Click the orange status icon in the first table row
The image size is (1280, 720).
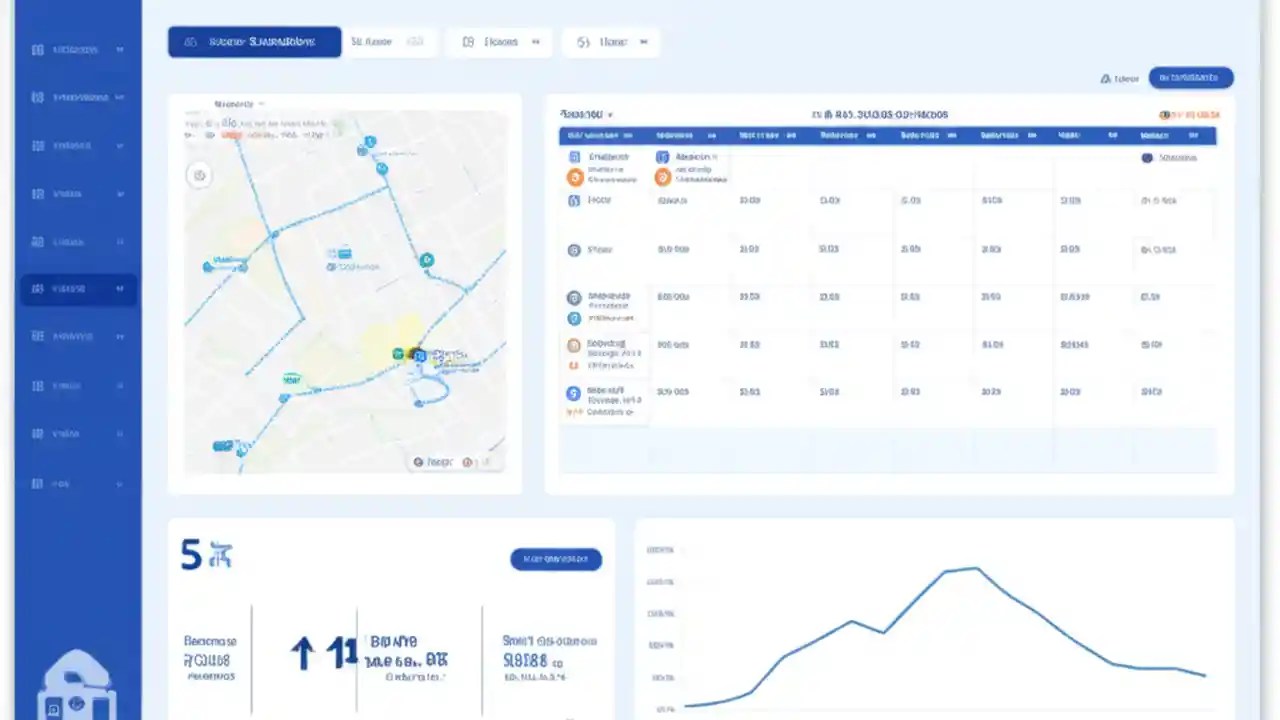click(575, 177)
